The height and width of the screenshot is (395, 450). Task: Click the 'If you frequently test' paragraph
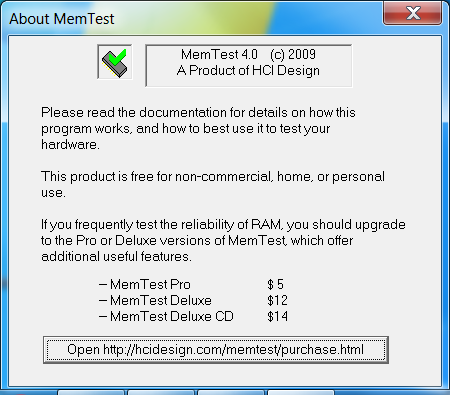(x=223, y=240)
